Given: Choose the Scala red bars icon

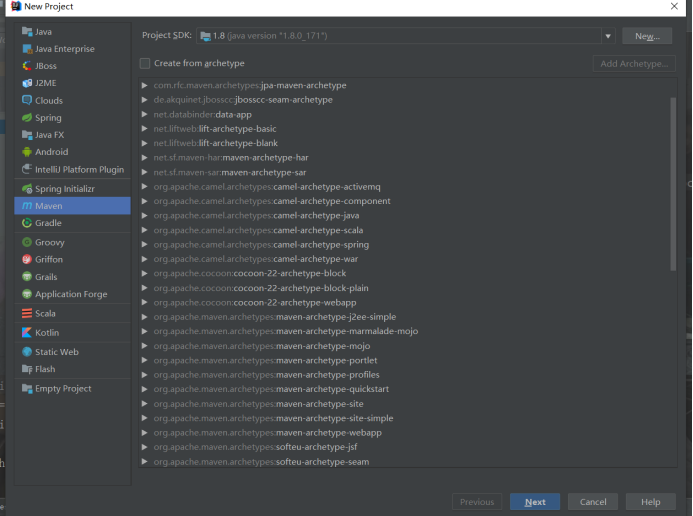Looking at the screenshot, I should [27, 313].
